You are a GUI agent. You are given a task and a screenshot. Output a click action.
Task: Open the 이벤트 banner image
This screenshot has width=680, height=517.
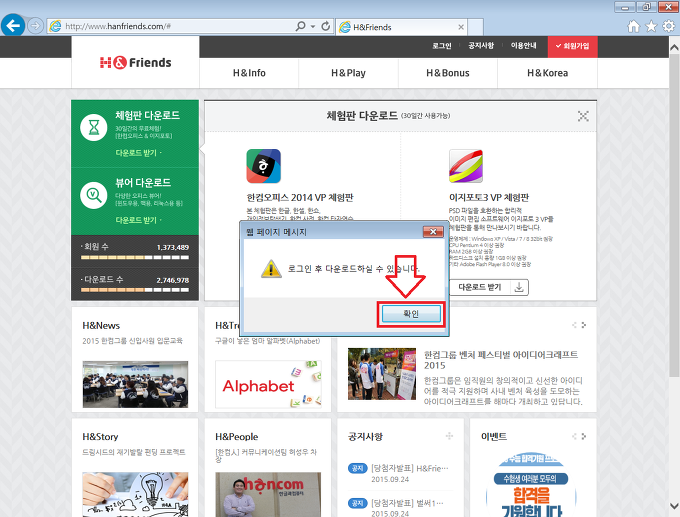(531, 485)
